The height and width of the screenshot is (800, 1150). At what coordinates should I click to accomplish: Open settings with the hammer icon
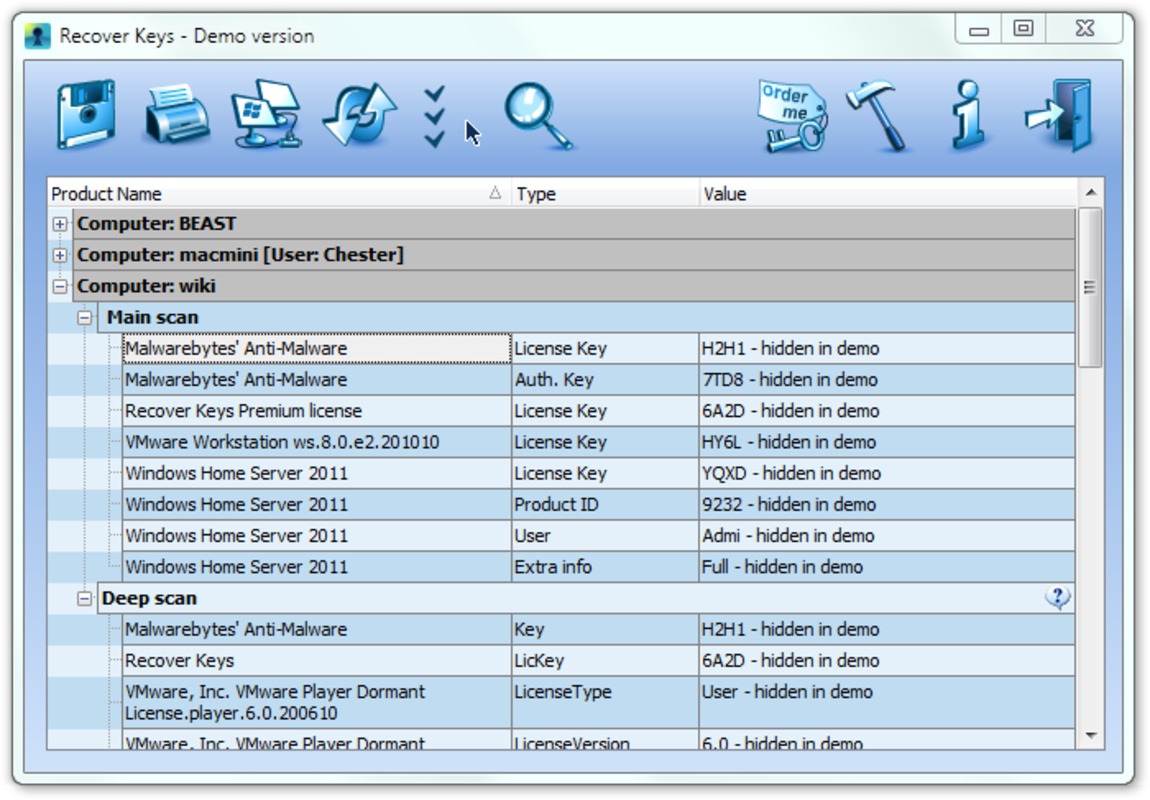click(877, 116)
